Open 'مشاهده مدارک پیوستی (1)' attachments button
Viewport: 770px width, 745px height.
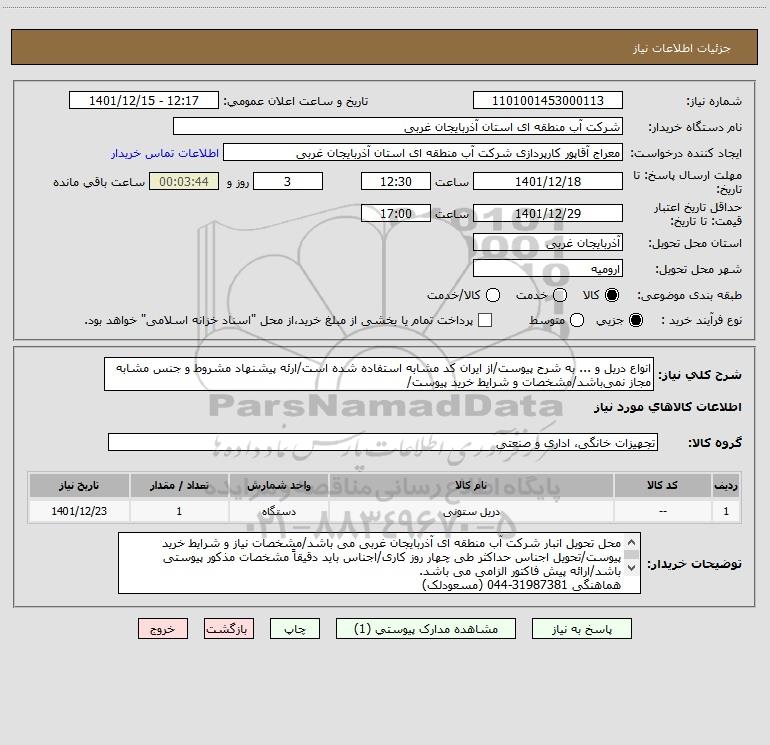[426, 629]
